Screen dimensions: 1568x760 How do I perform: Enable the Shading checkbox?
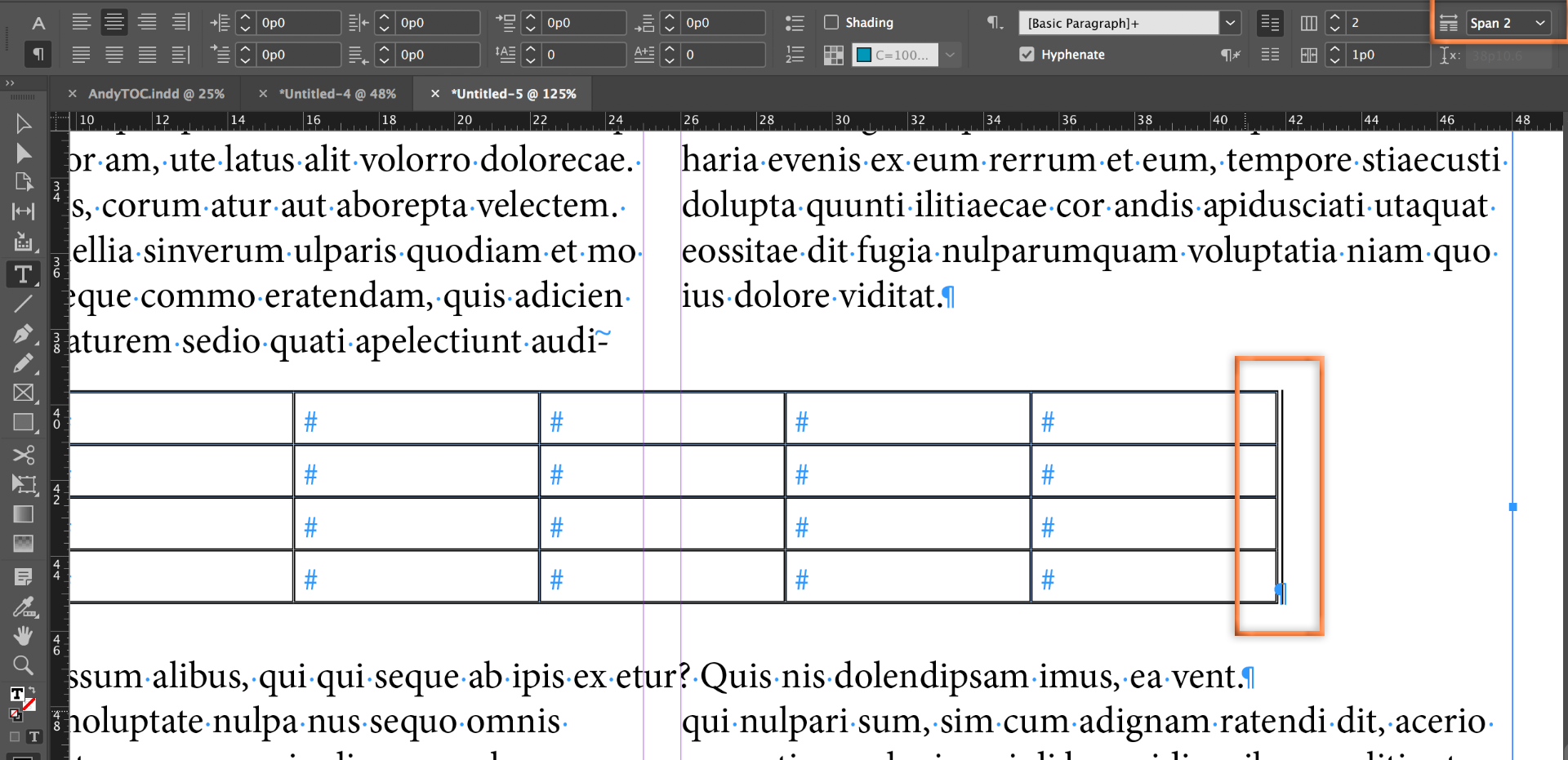click(x=831, y=23)
